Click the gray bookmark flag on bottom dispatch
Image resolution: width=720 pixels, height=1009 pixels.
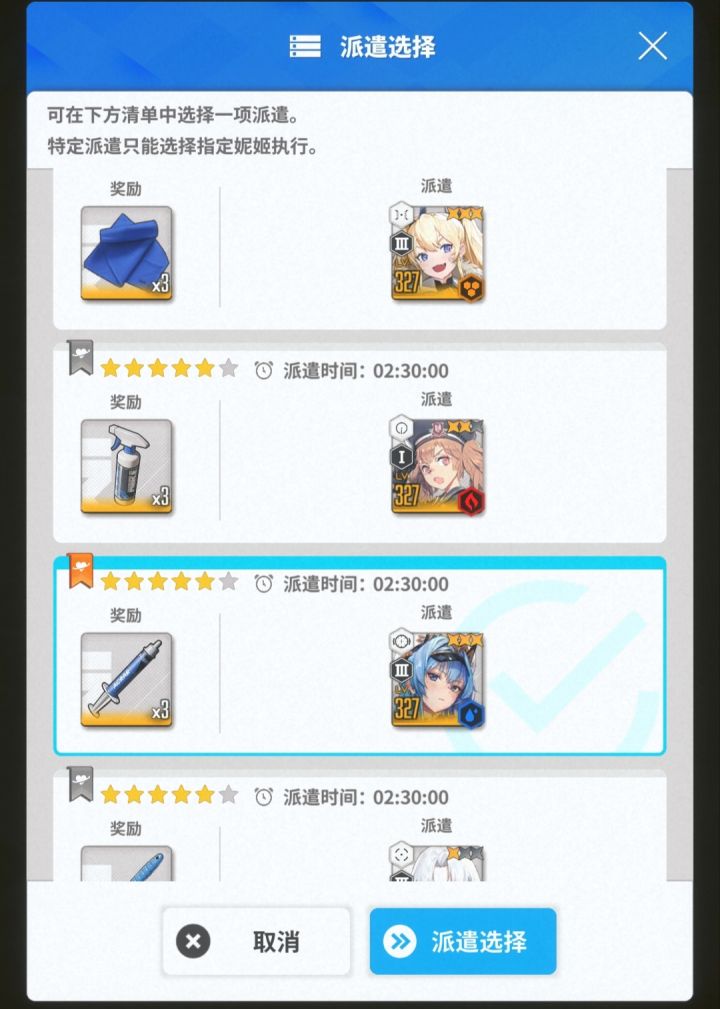click(x=80, y=784)
